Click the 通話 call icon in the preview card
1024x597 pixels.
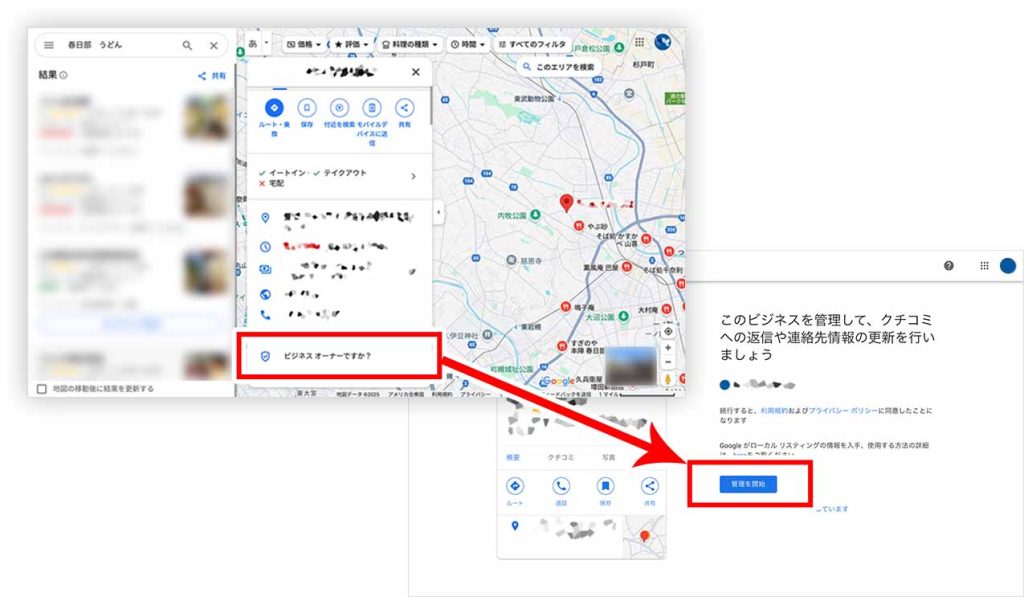(x=561, y=486)
